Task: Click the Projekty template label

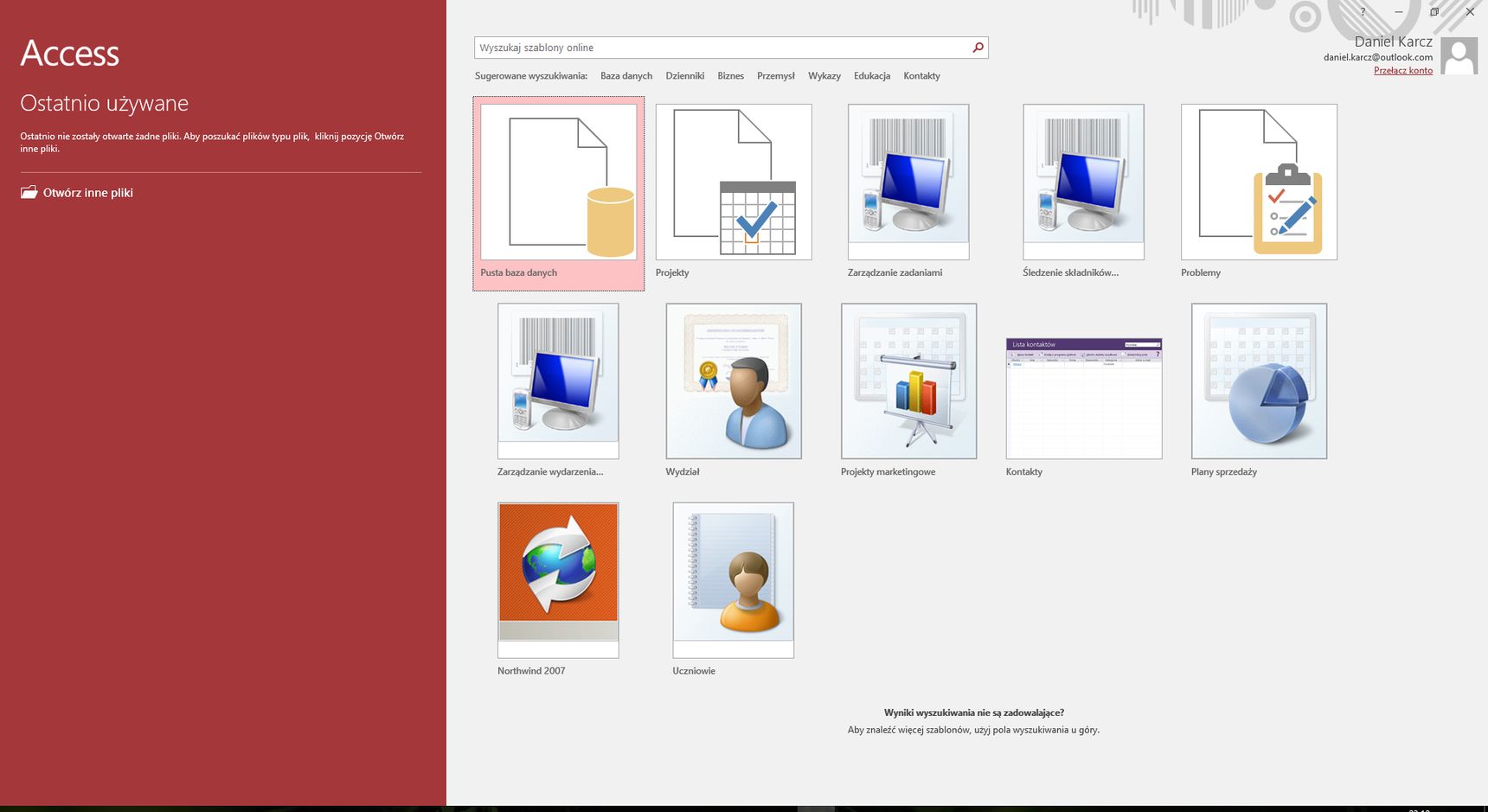Action: pos(672,272)
